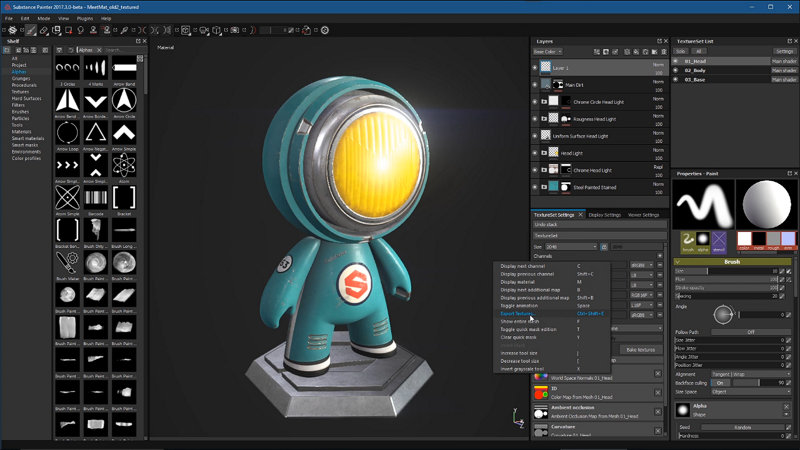Open the Main shader dropdown for 01_Head

pyautogui.click(x=784, y=61)
